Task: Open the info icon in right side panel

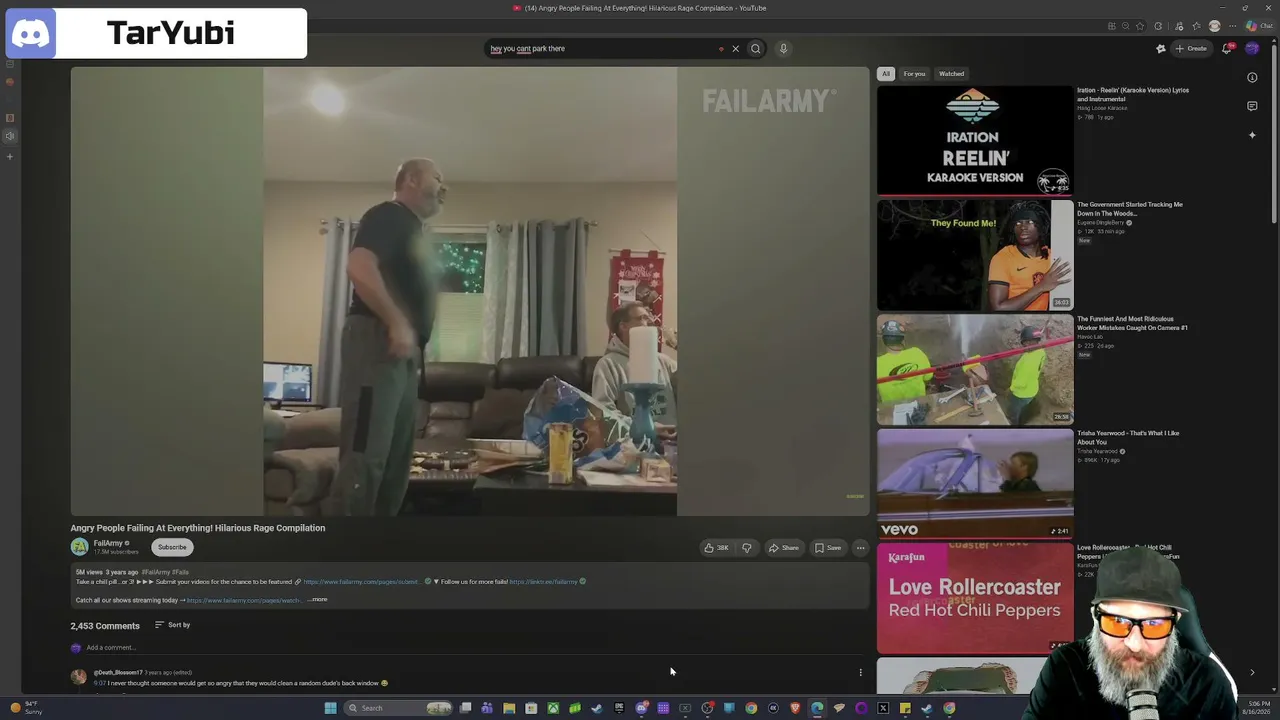Action: pos(1252,77)
